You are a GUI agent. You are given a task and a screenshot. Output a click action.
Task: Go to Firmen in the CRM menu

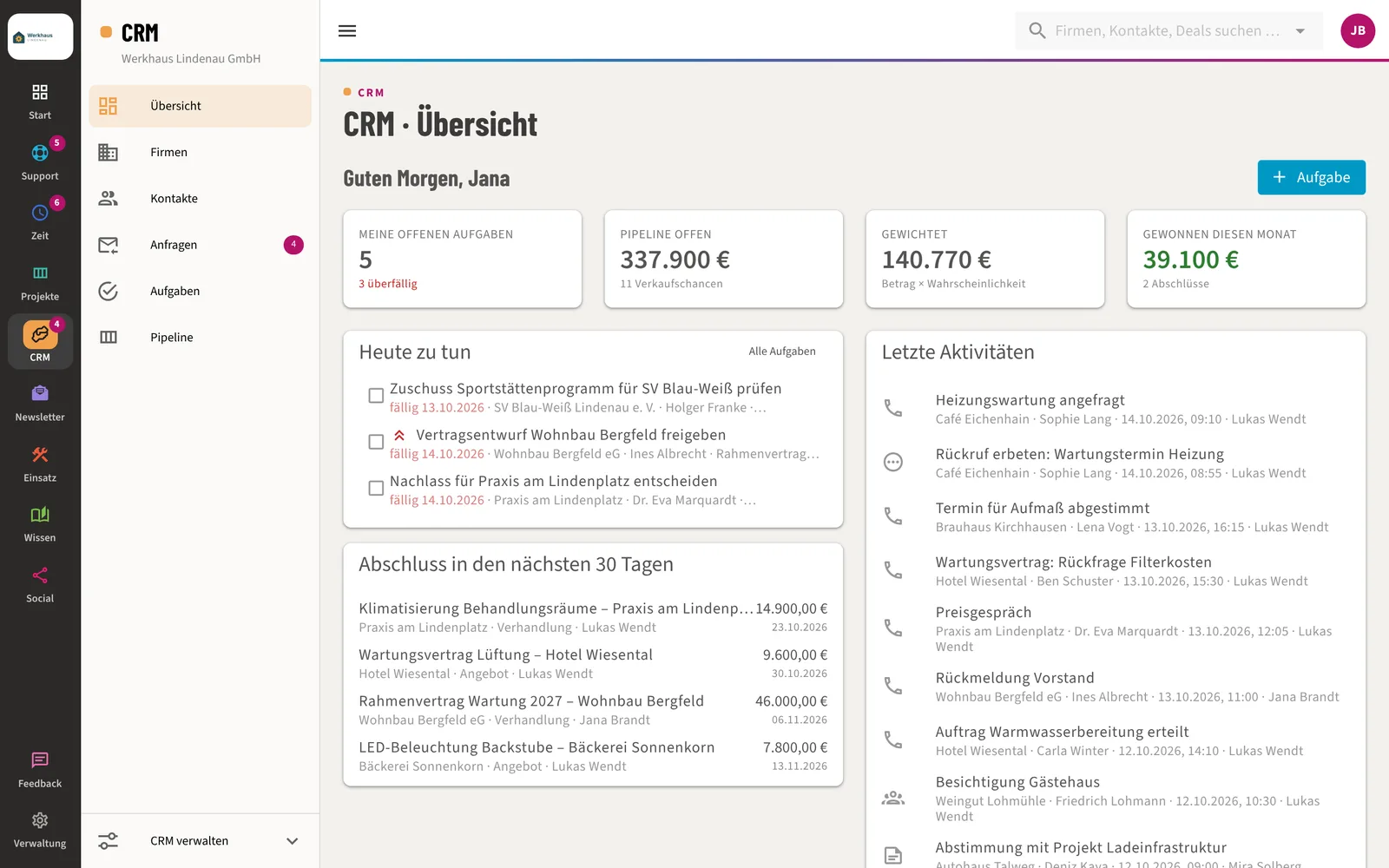201,152
